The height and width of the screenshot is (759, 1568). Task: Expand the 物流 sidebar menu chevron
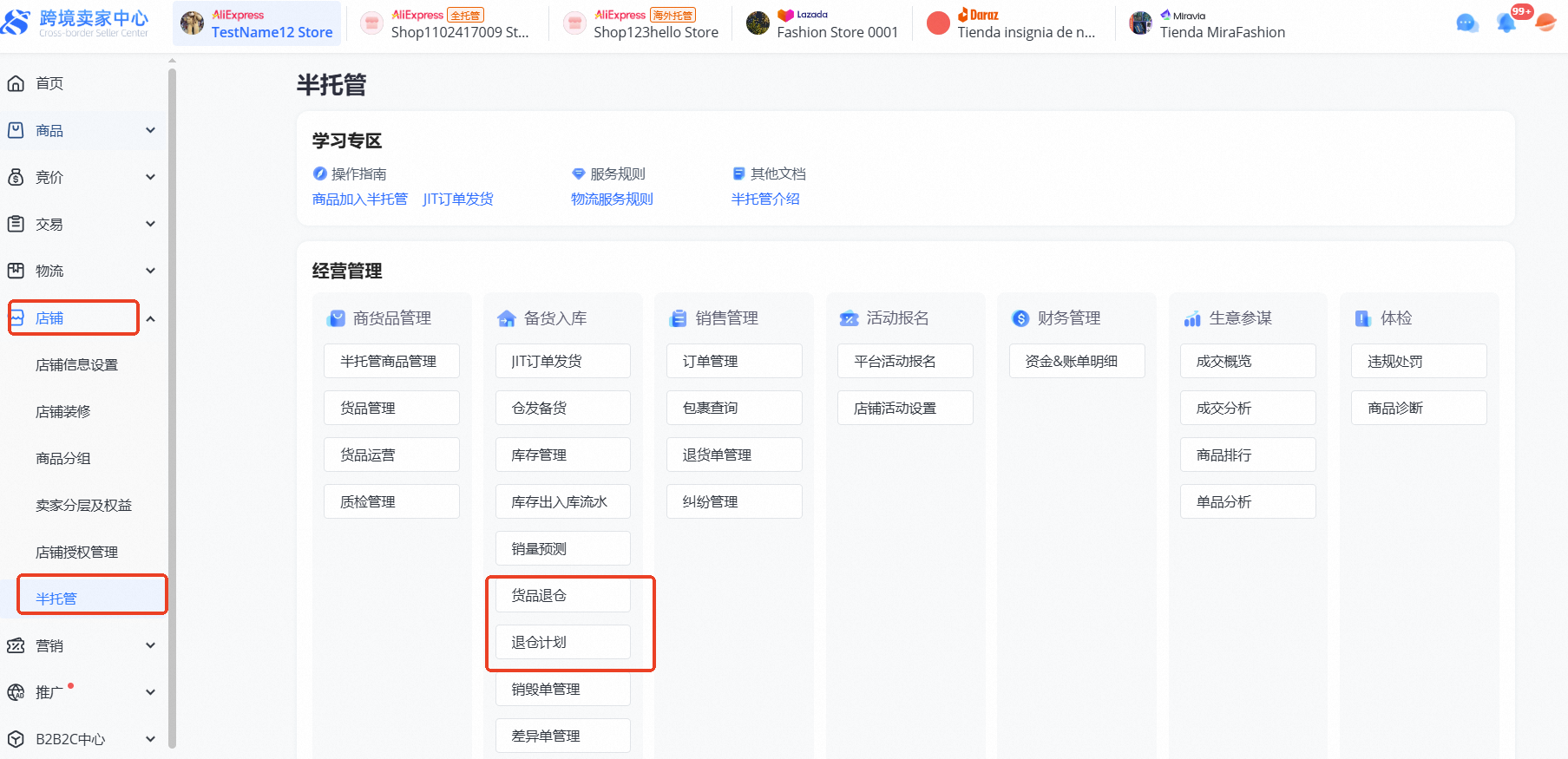(150, 271)
